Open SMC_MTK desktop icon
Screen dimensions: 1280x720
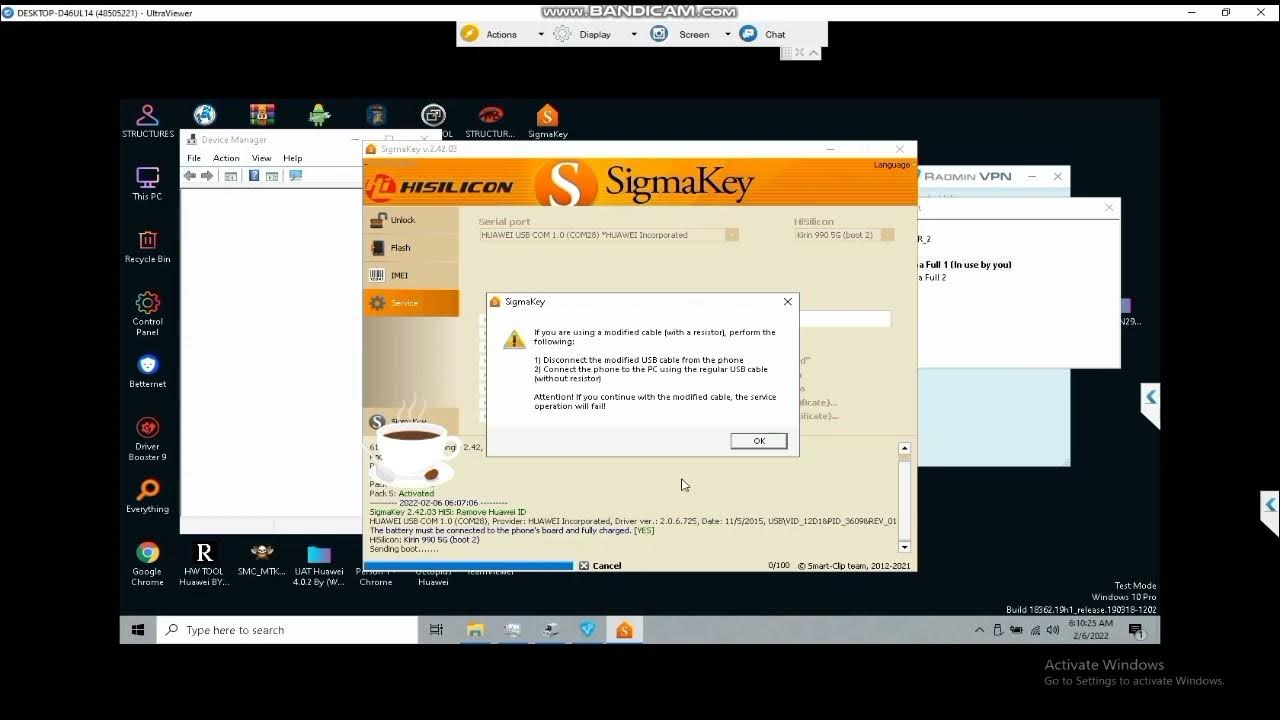[262, 558]
